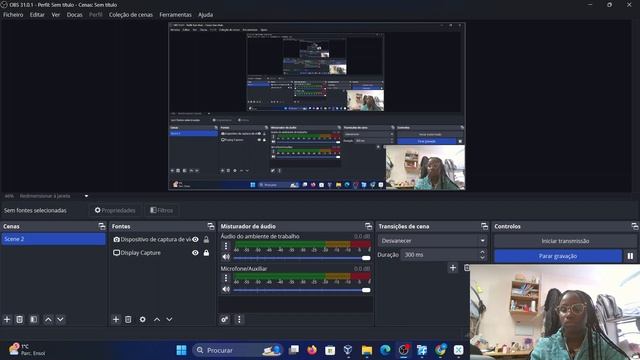Open the Docas menu
This screenshot has width=640, height=360.
[x=75, y=15]
